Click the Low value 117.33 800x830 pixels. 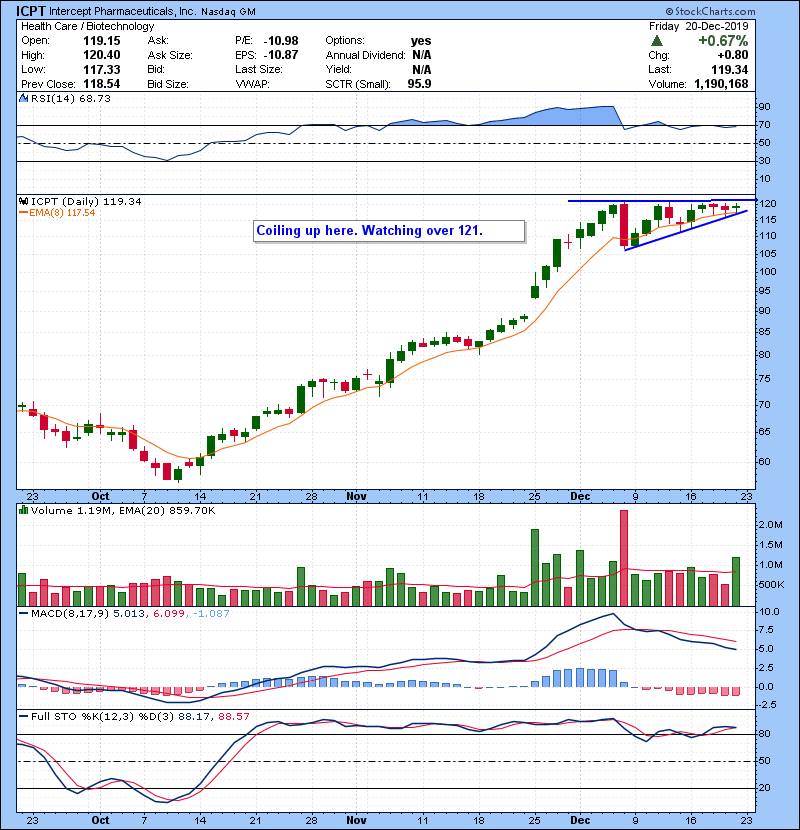point(102,69)
